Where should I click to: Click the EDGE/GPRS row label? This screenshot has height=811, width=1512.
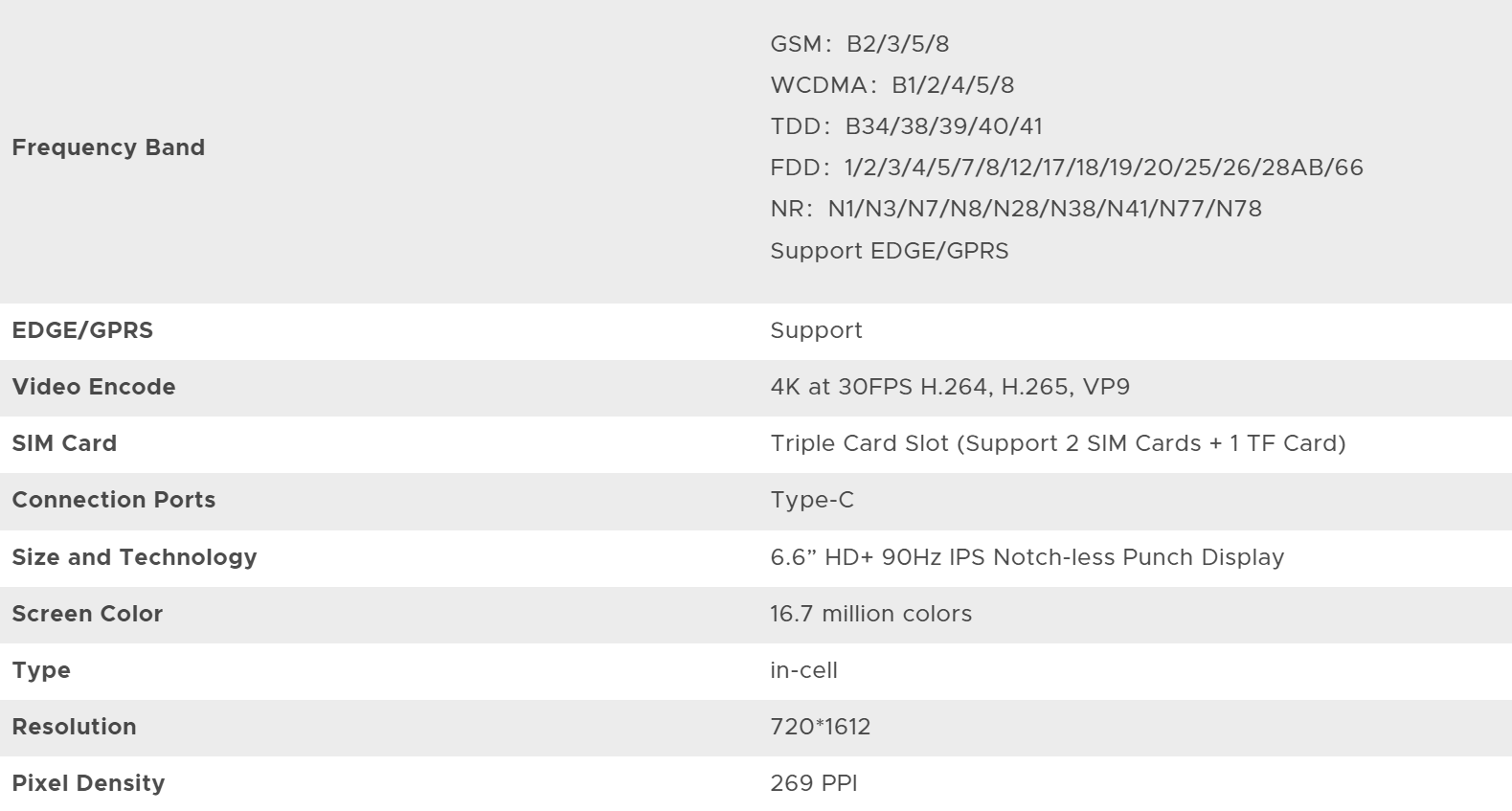coord(82,330)
